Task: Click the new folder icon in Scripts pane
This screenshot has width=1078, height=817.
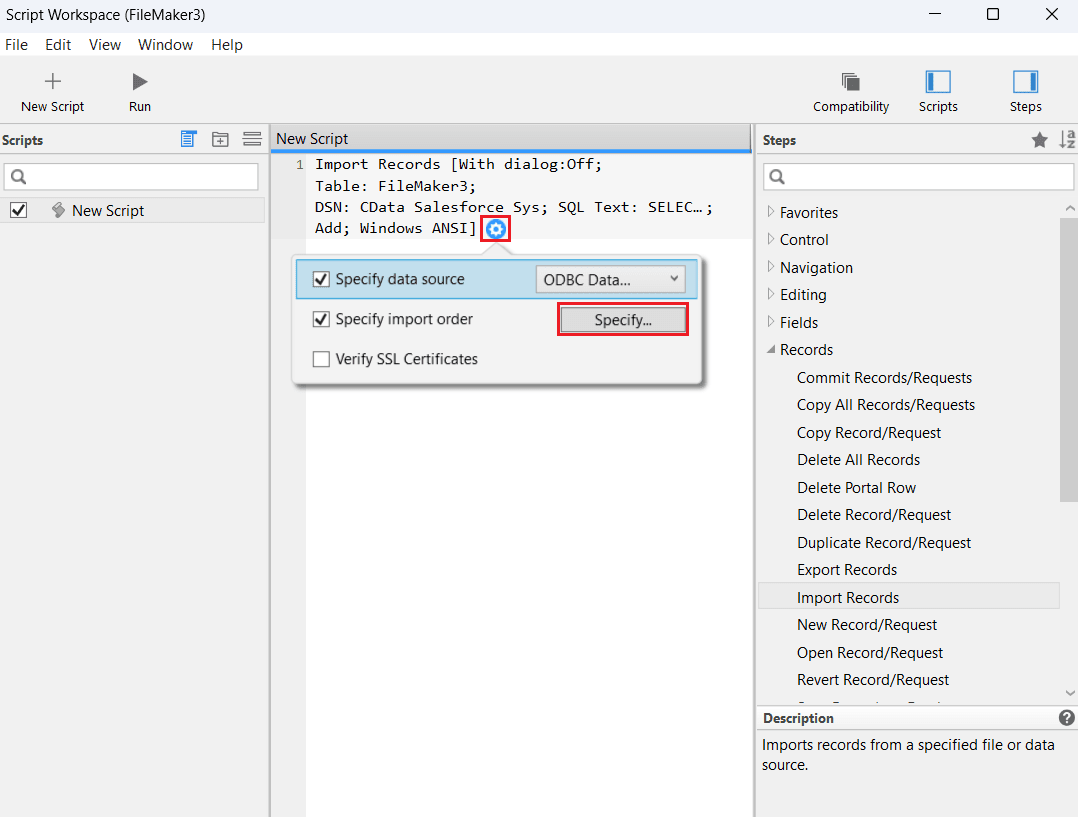Action: (x=220, y=140)
